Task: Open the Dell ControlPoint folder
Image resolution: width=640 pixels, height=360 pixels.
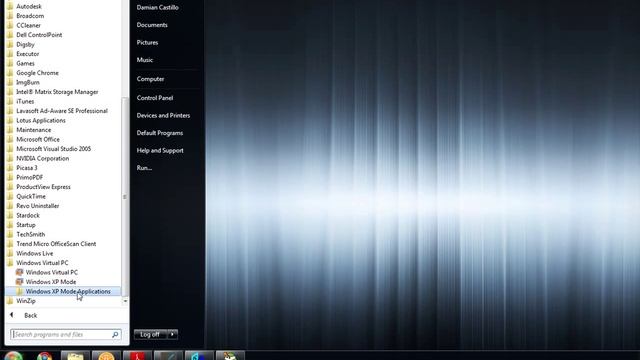Action: (39, 35)
